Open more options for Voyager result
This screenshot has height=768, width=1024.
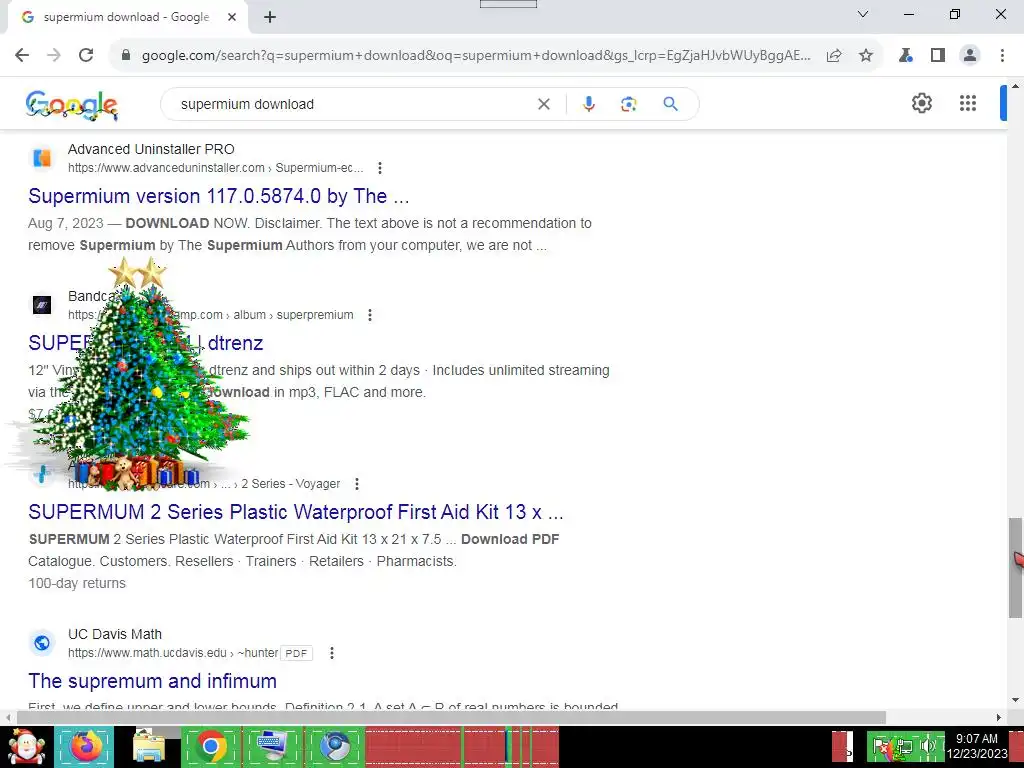[x=357, y=484]
